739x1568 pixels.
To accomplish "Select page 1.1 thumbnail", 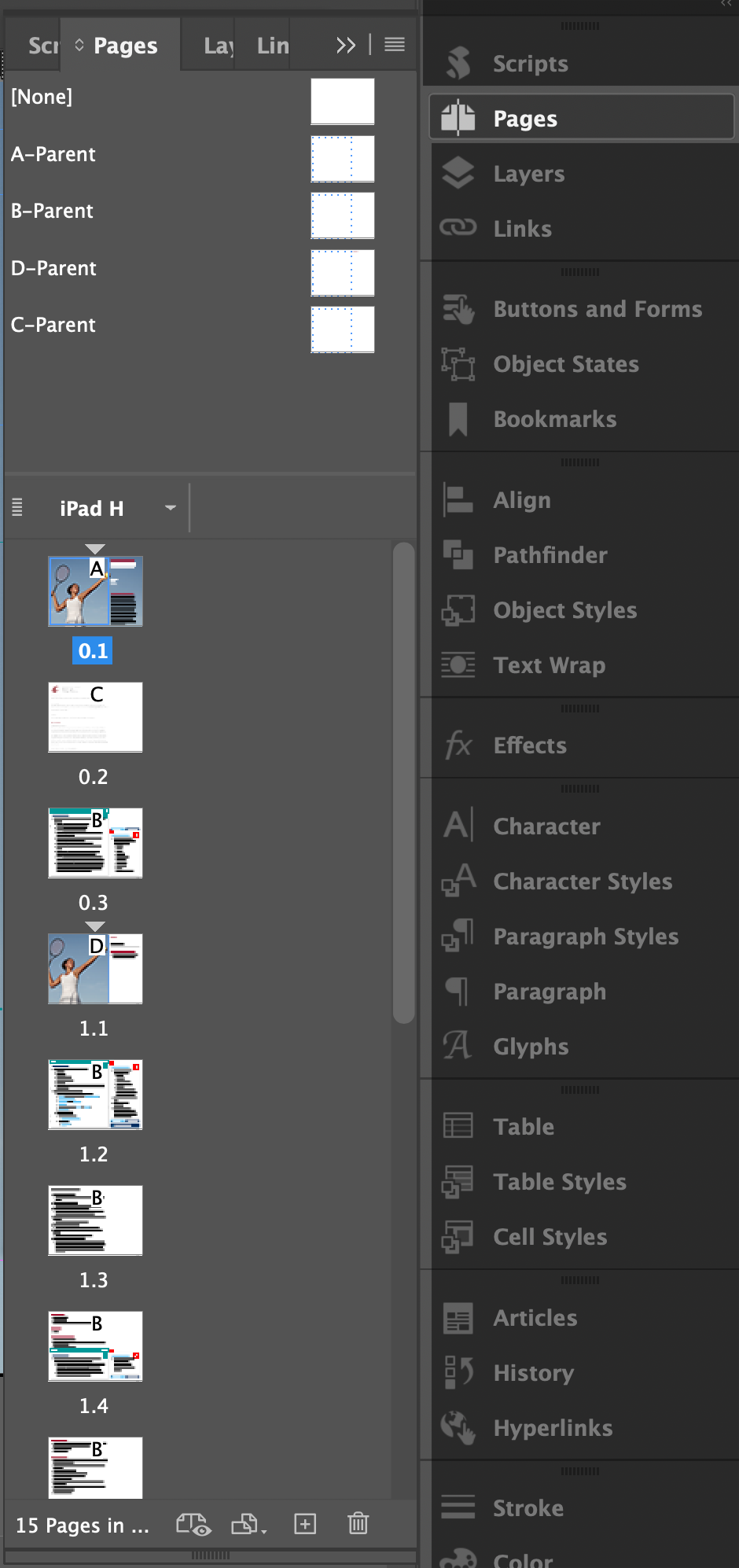I will coord(95,969).
